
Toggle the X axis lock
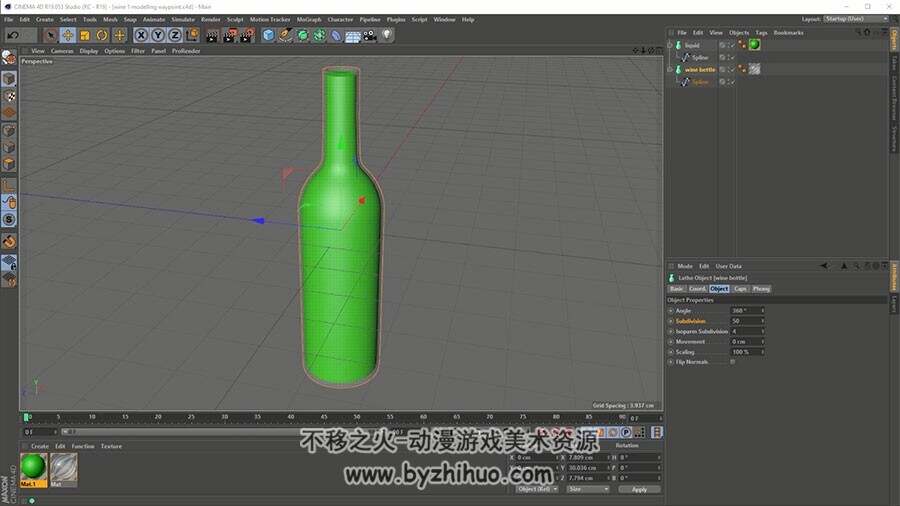(141, 36)
